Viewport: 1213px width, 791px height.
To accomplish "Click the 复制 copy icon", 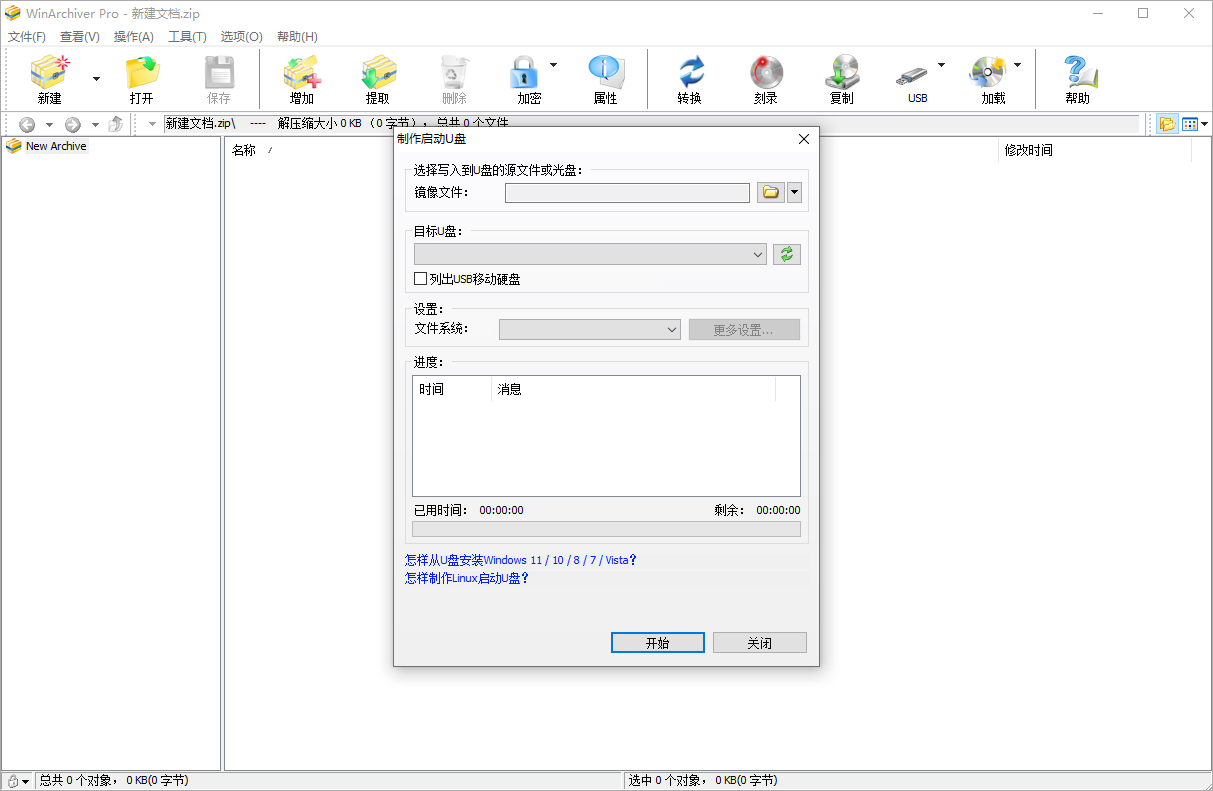I will coord(842,78).
